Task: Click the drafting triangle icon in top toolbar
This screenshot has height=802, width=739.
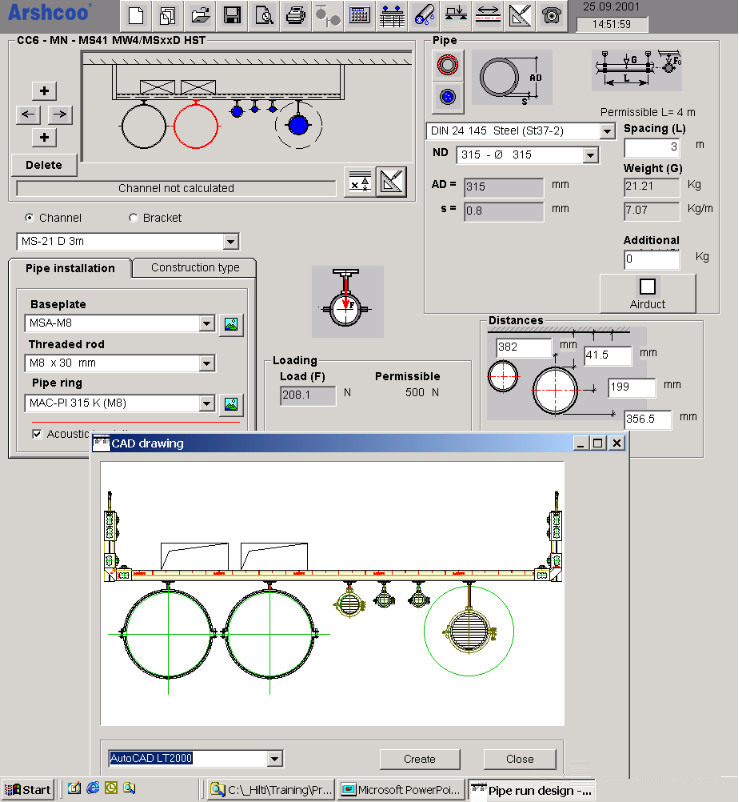Action: (520, 14)
